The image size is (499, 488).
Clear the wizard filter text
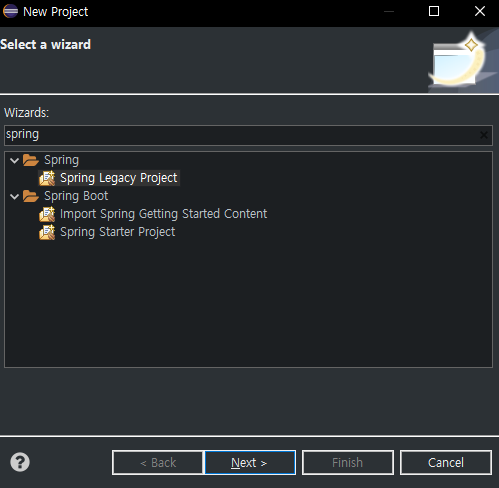(x=484, y=135)
